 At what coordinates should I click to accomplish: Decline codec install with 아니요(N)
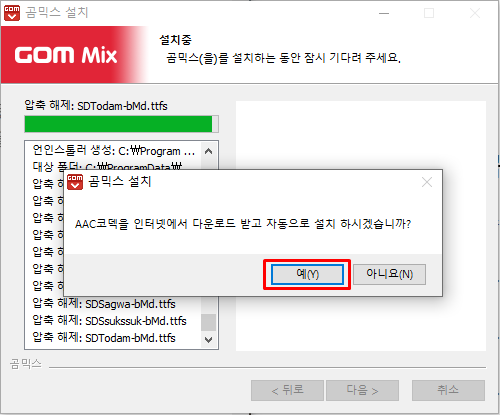point(389,274)
